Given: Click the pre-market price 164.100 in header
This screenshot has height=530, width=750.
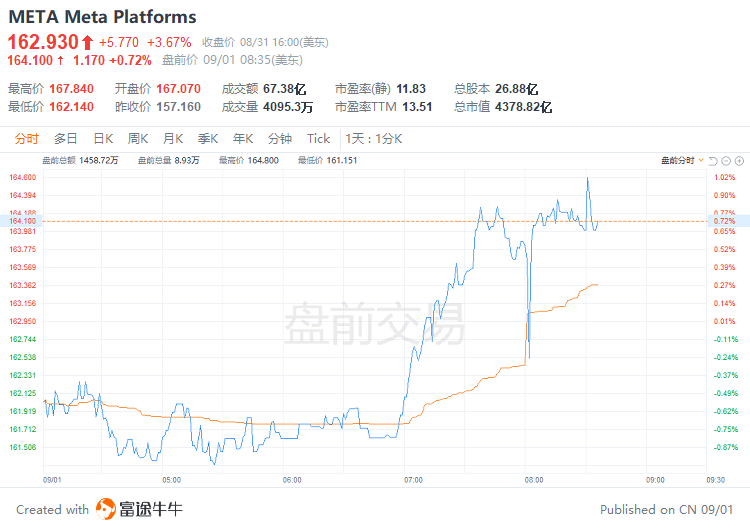Looking at the screenshot, I should (x=30, y=60).
